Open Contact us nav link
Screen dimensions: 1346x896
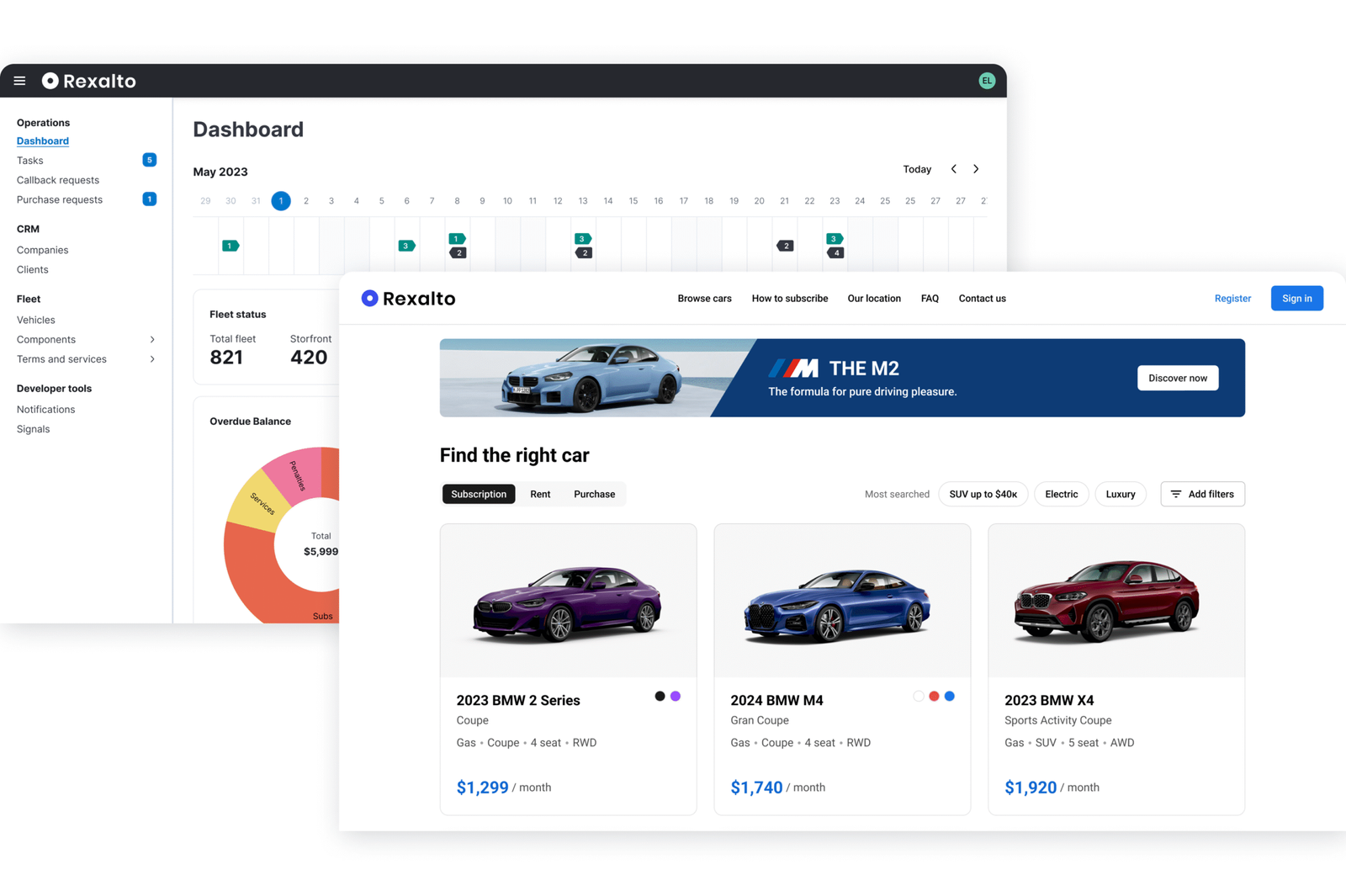(983, 299)
